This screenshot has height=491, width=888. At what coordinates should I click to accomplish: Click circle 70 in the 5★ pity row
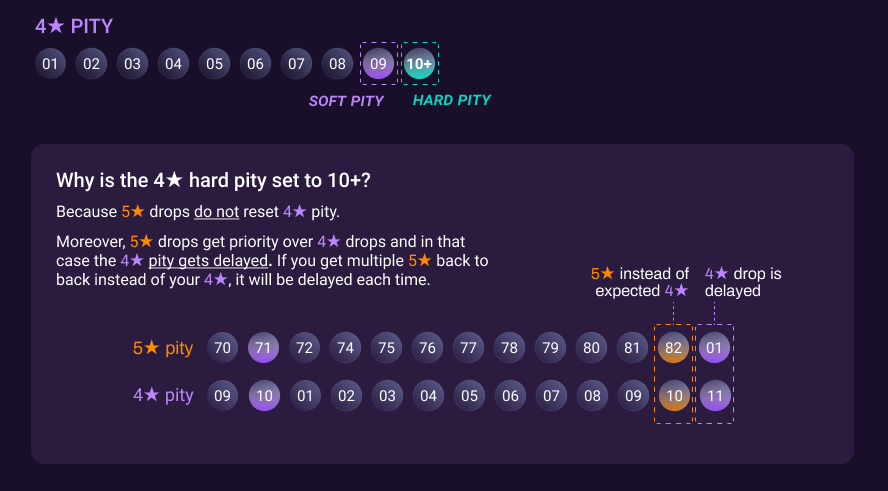point(223,348)
